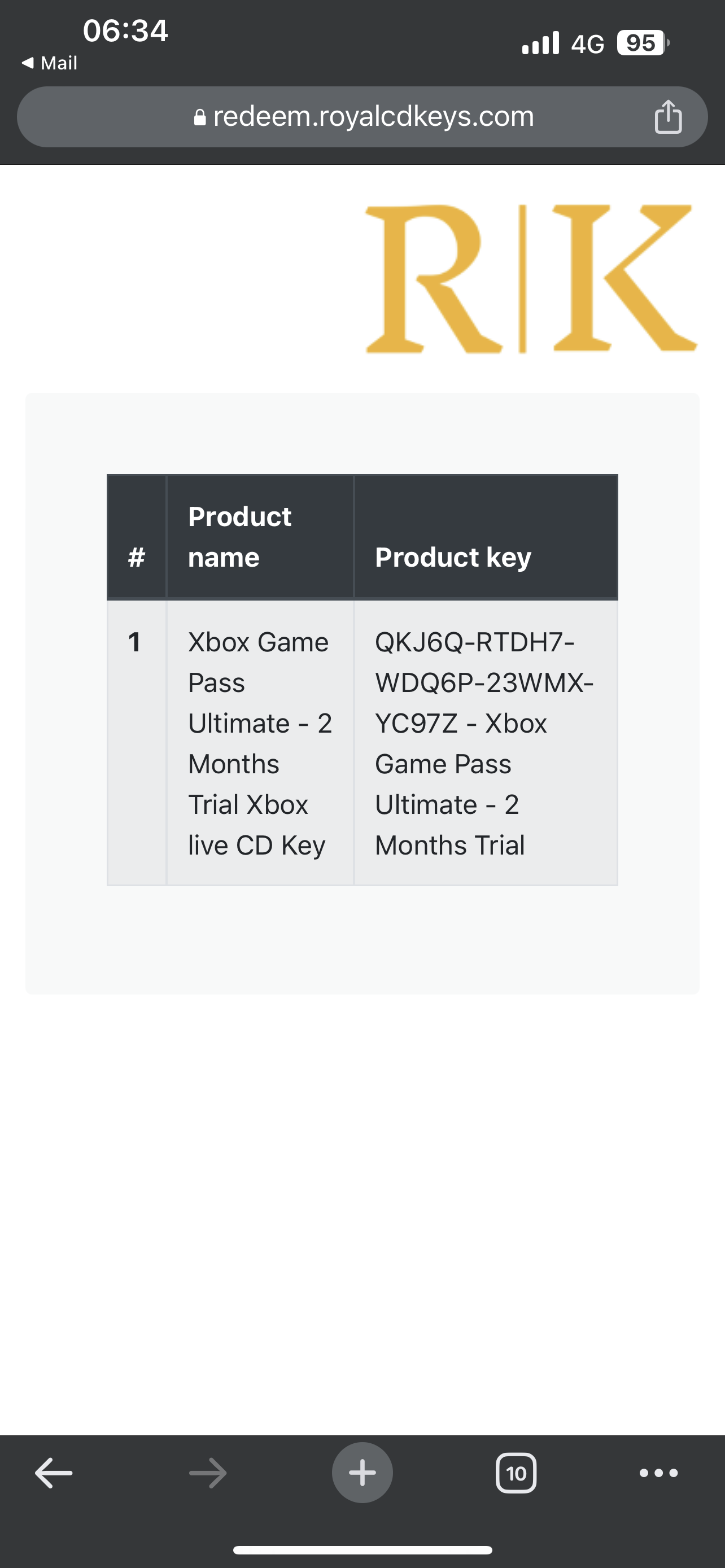
Task: Tap the redeem.royalcdkeys.com address field
Action: click(362, 116)
